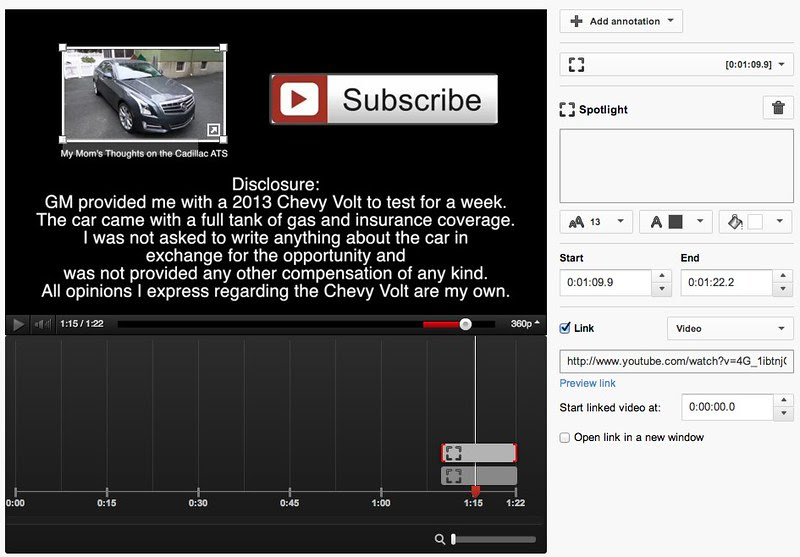Click the YouTube link URL field
The height and width of the screenshot is (557, 800).
[676, 361]
